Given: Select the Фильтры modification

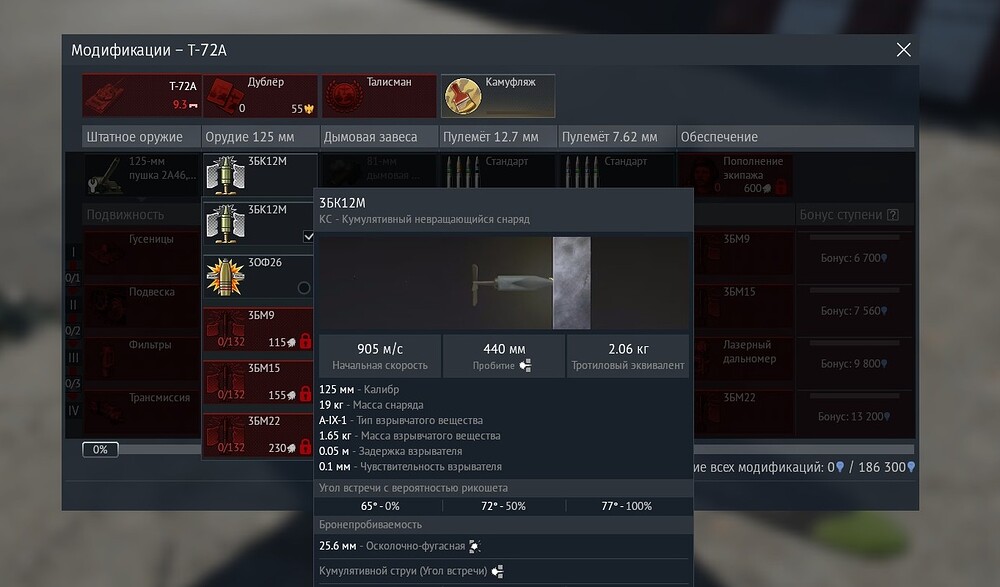Looking at the screenshot, I should pyautogui.click(x=142, y=359).
